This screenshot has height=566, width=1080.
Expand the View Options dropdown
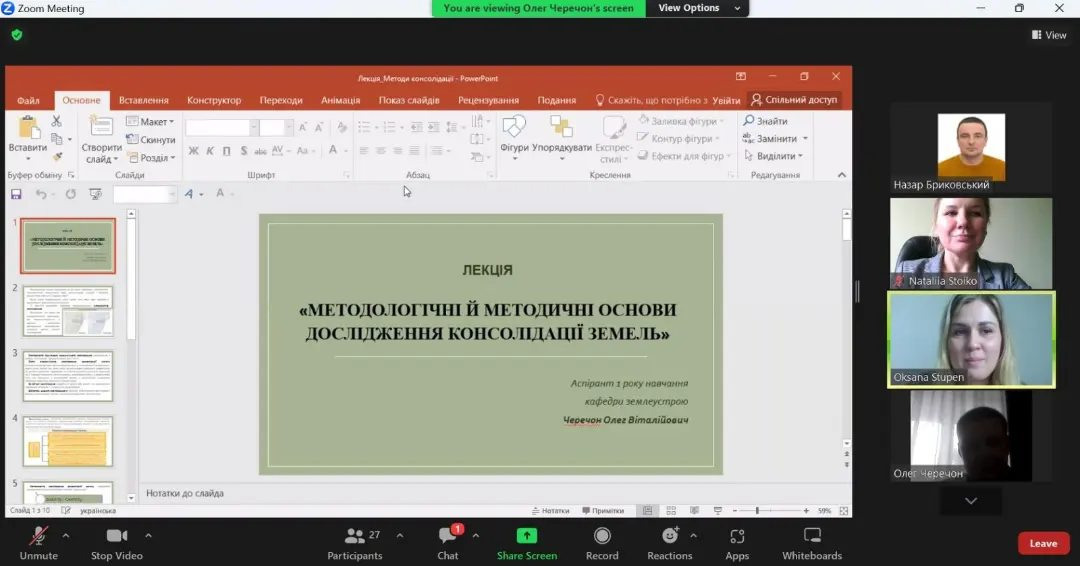(697, 8)
